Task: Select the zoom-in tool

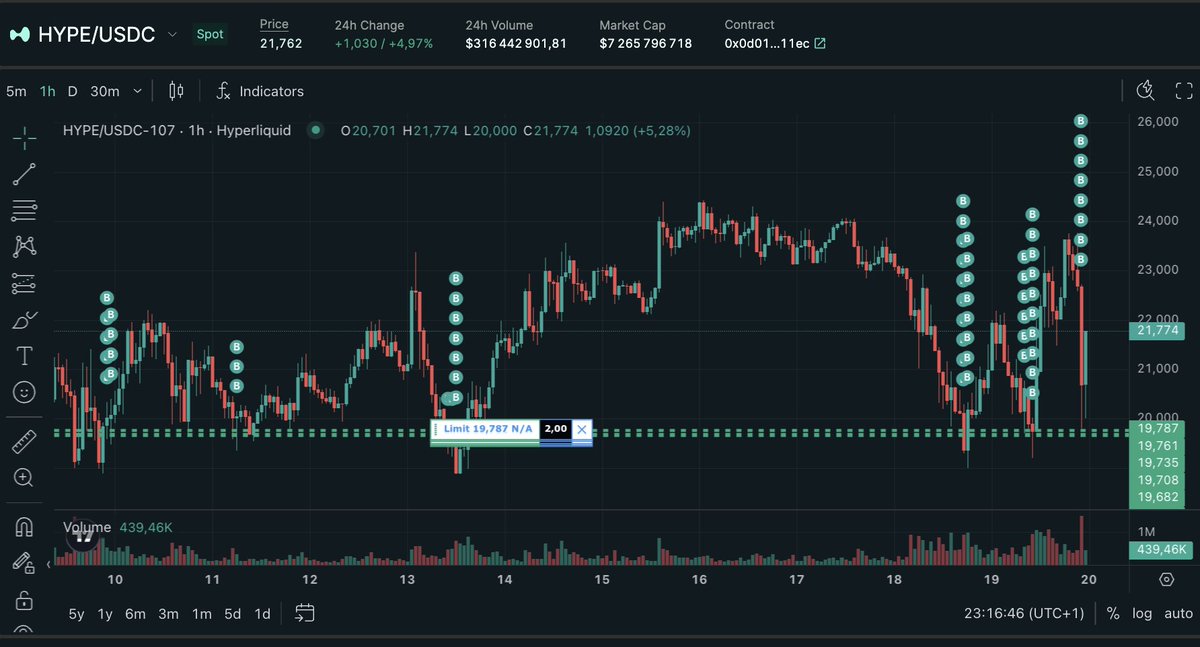Action: [x=24, y=478]
